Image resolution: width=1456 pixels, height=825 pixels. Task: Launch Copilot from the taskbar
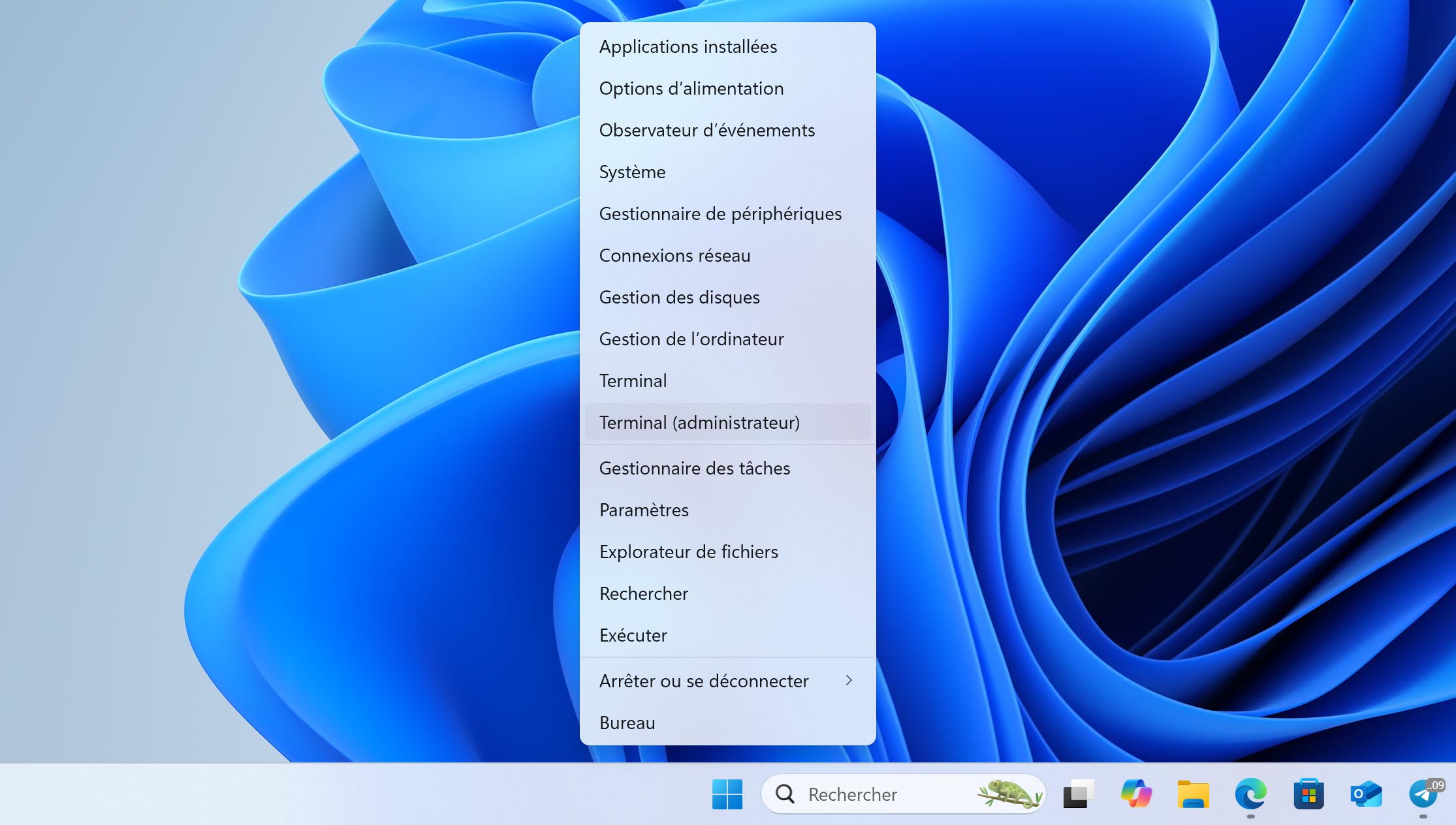(1136, 794)
